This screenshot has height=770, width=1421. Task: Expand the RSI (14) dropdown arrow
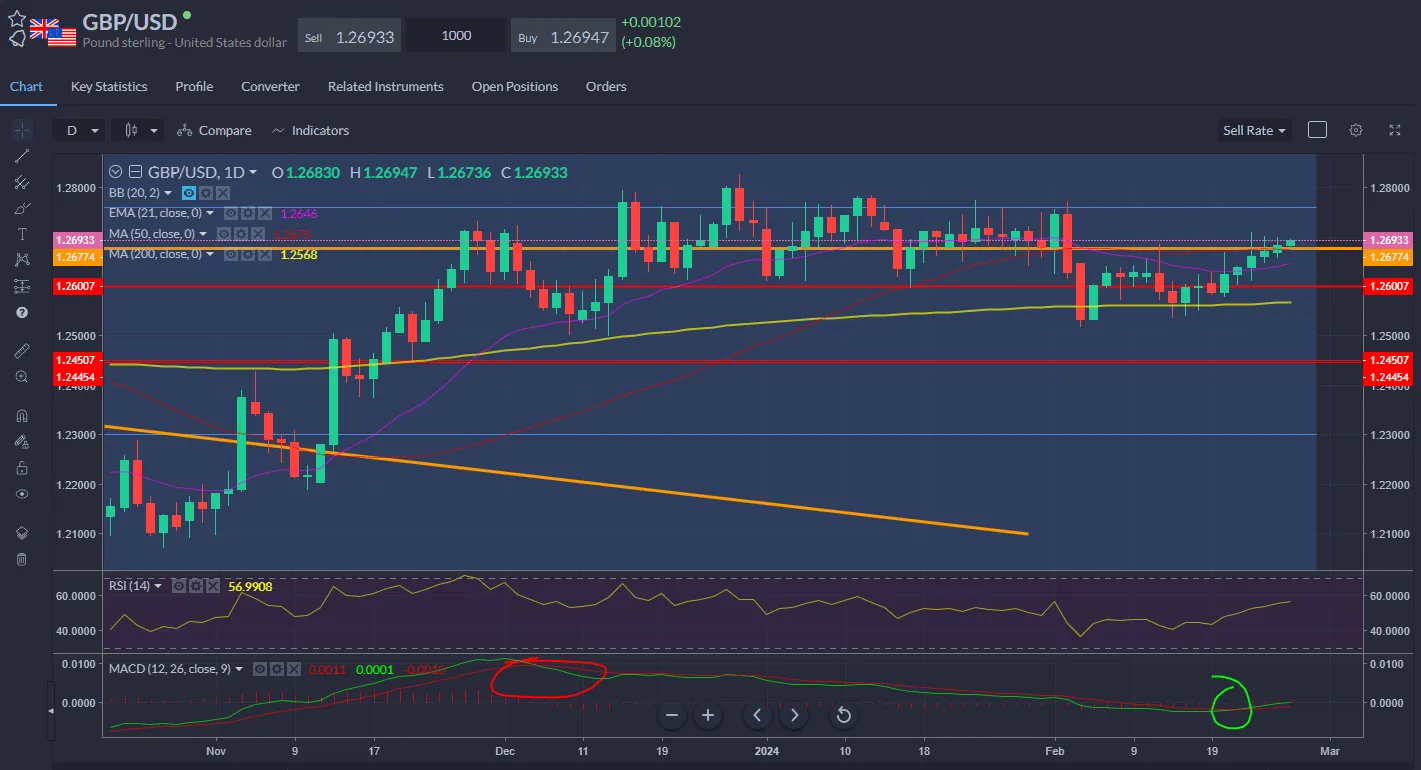pyautogui.click(x=159, y=585)
